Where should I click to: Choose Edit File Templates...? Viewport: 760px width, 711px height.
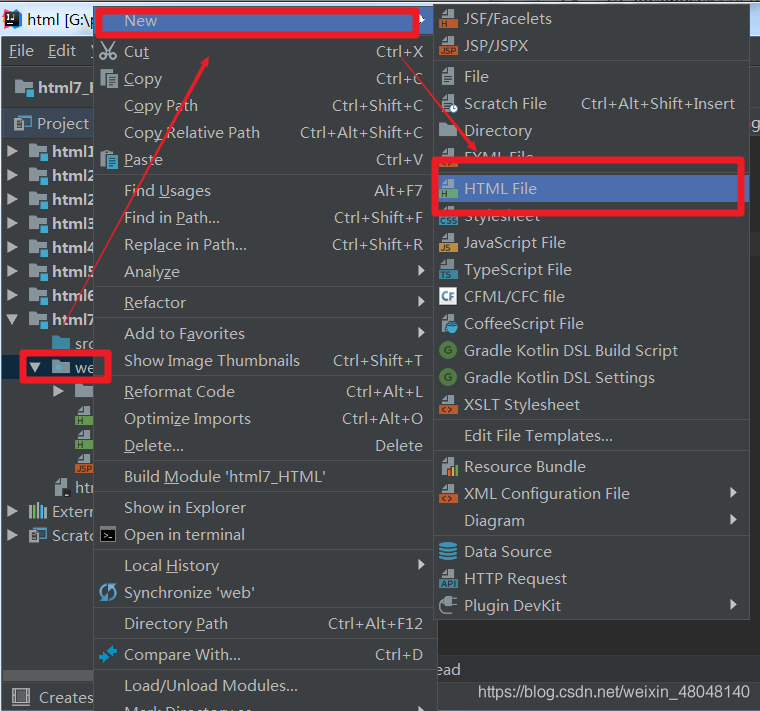(x=591, y=436)
